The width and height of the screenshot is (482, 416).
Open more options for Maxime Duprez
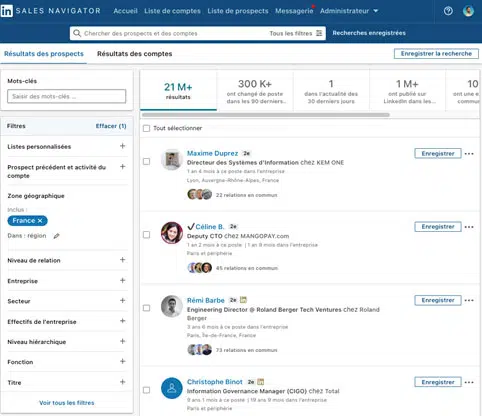pos(469,154)
